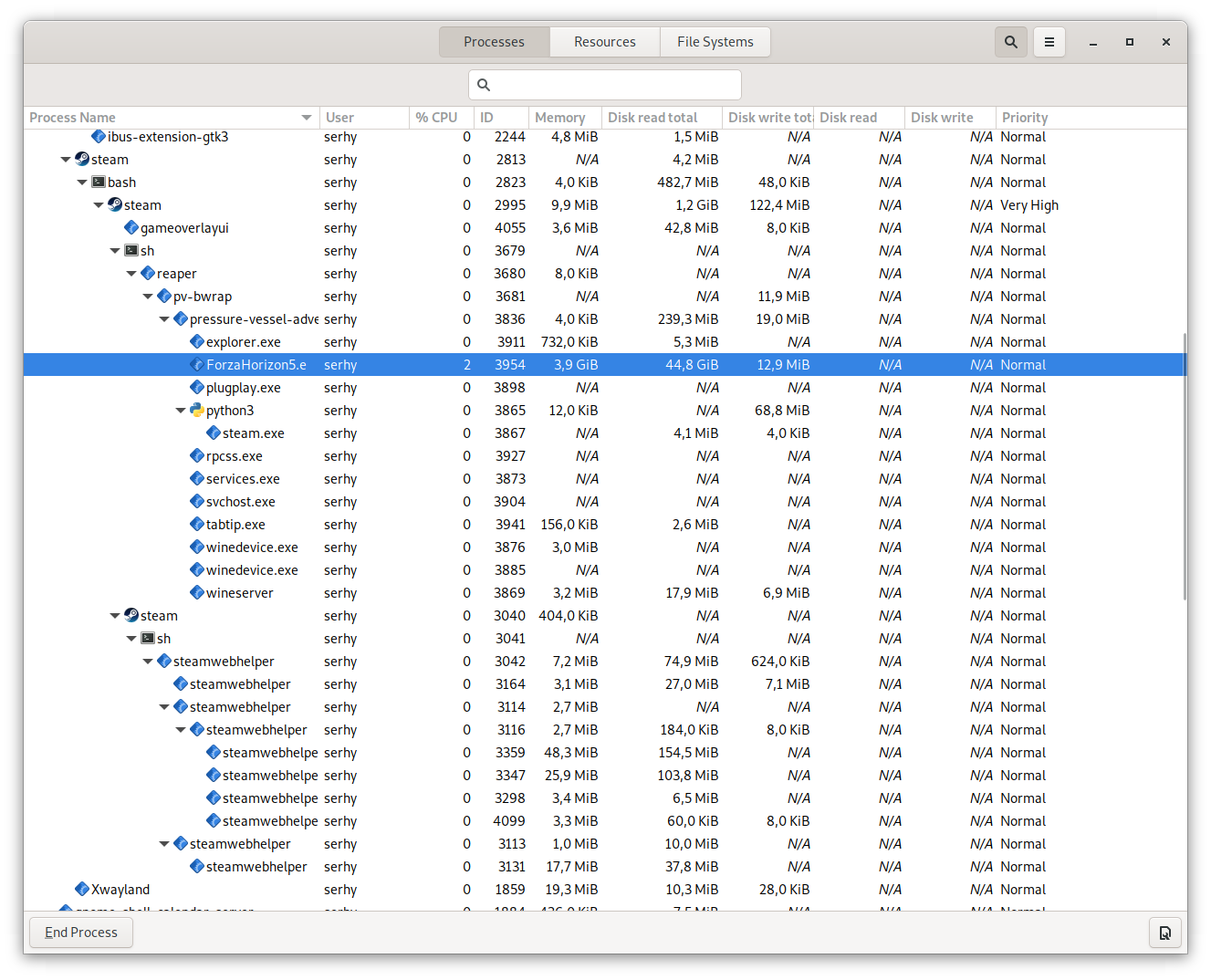
Task: Click the terminal icon of sh process 3041
Action: 148,639
